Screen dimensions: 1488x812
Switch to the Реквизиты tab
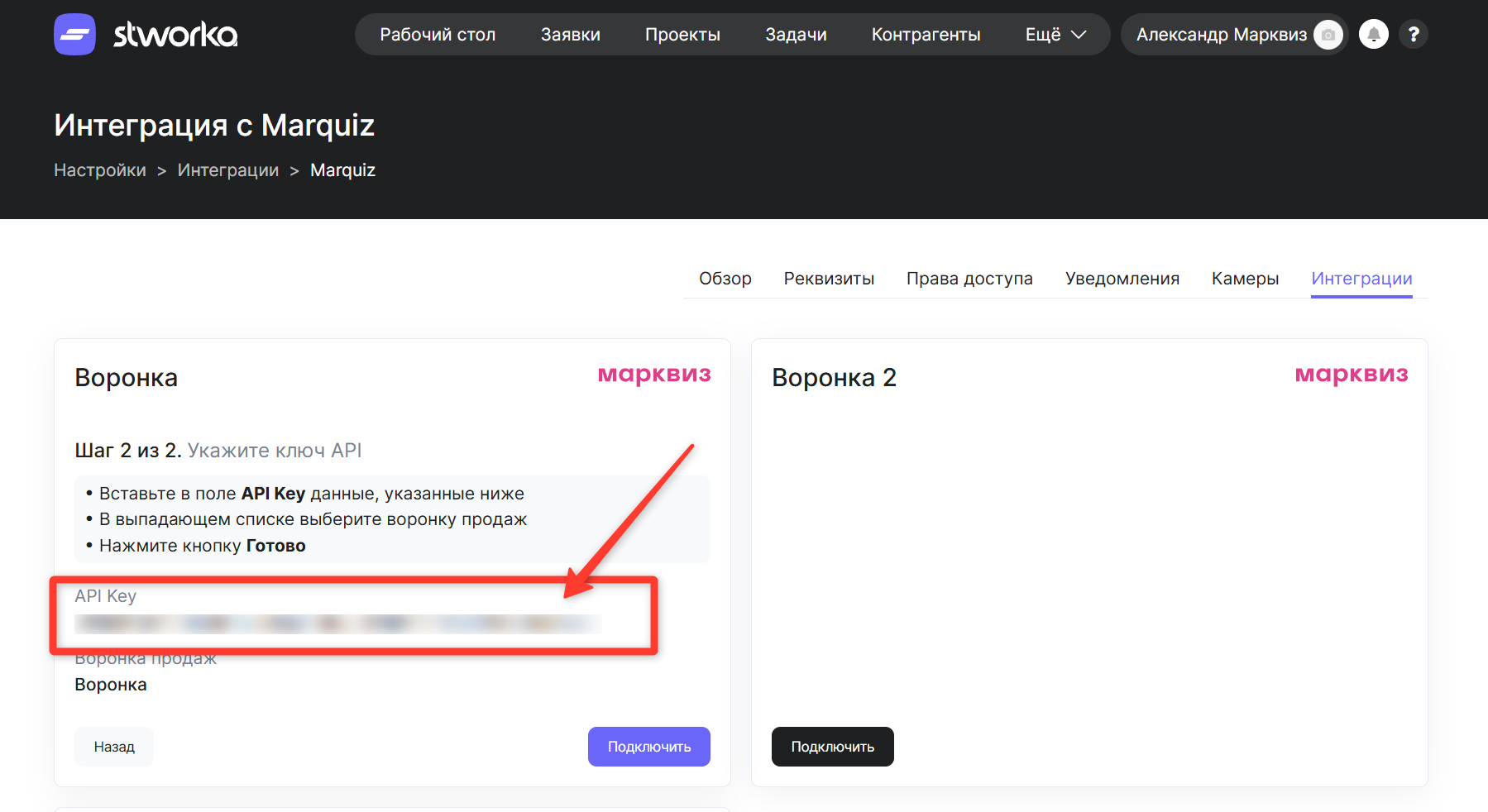[829, 279]
